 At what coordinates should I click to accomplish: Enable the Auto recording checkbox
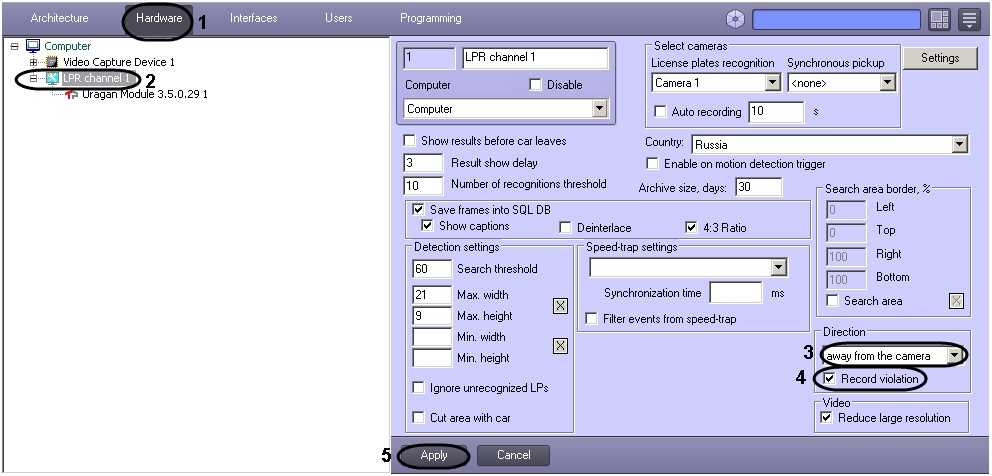[x=660, y=112]
